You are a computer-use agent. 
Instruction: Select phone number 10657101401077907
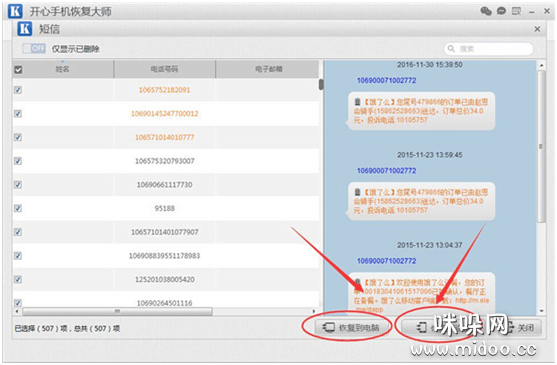[x=164, y=232]
